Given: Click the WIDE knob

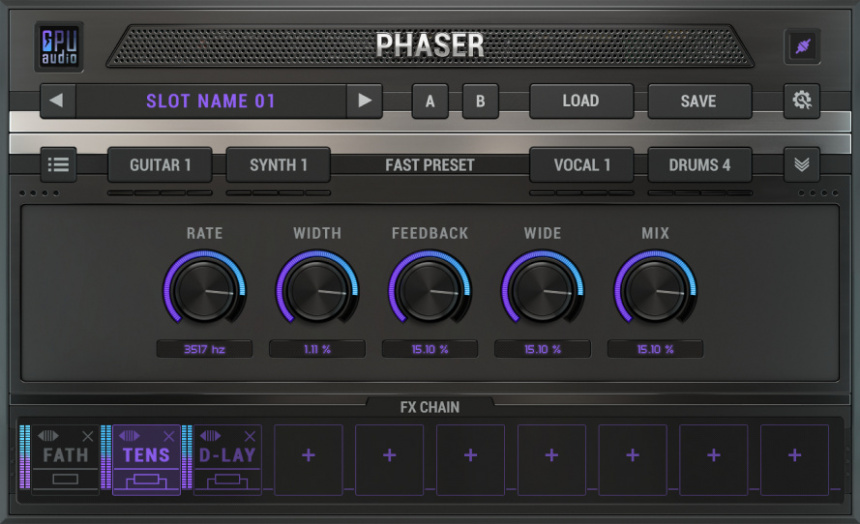Looking at the screenshot, I should click(542, 290).
